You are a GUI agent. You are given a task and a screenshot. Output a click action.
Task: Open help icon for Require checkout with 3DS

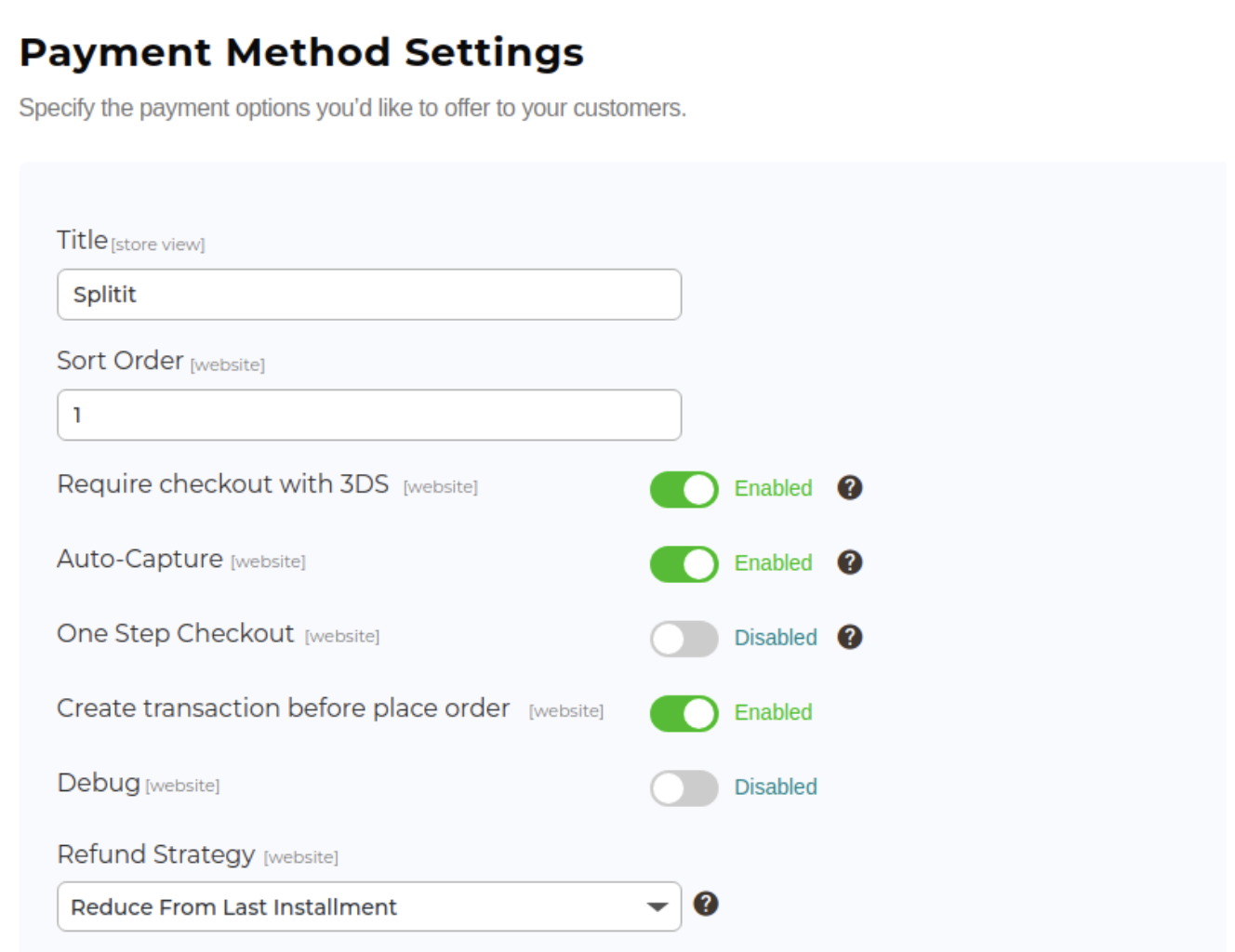click(849, 487)
